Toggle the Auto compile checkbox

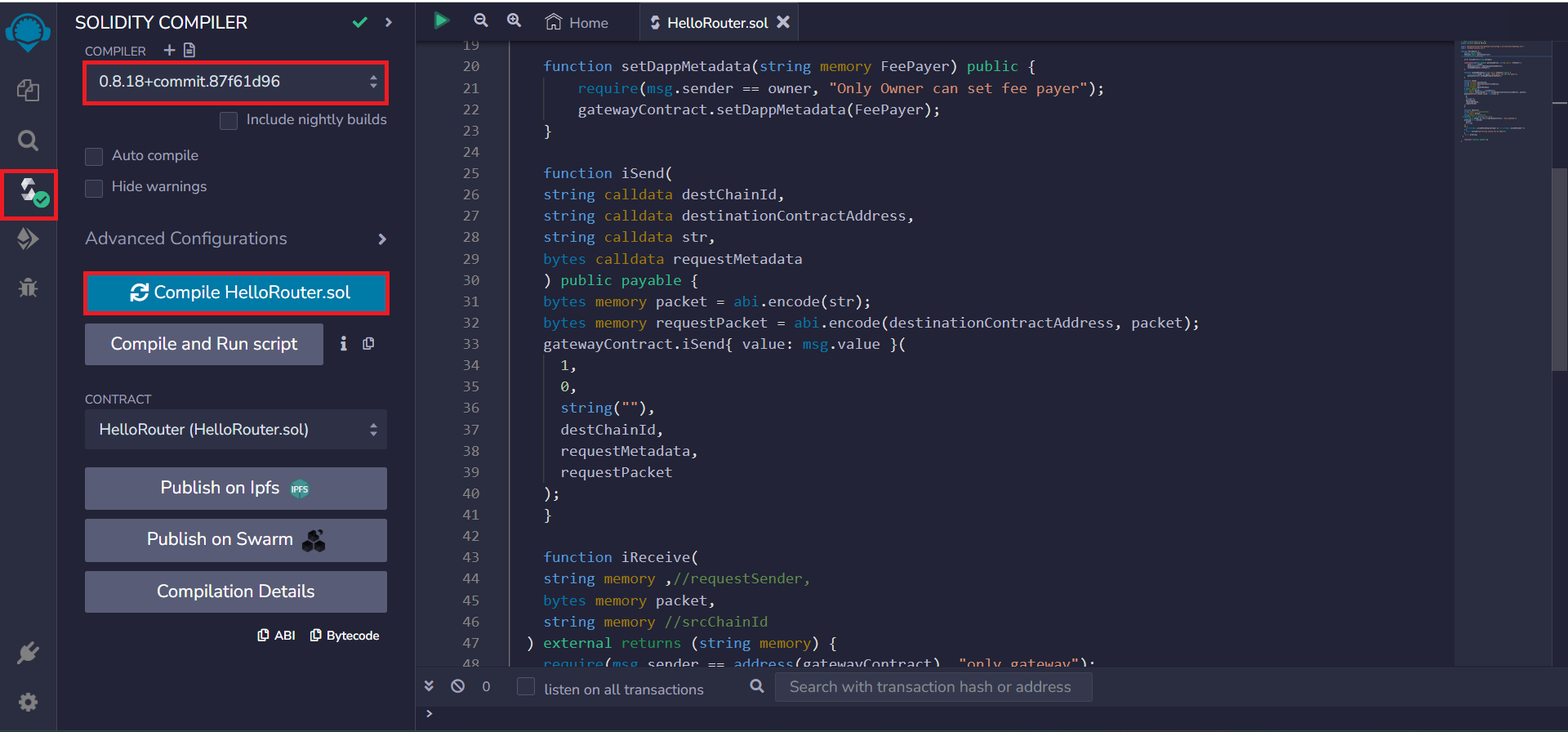[94, 156]
